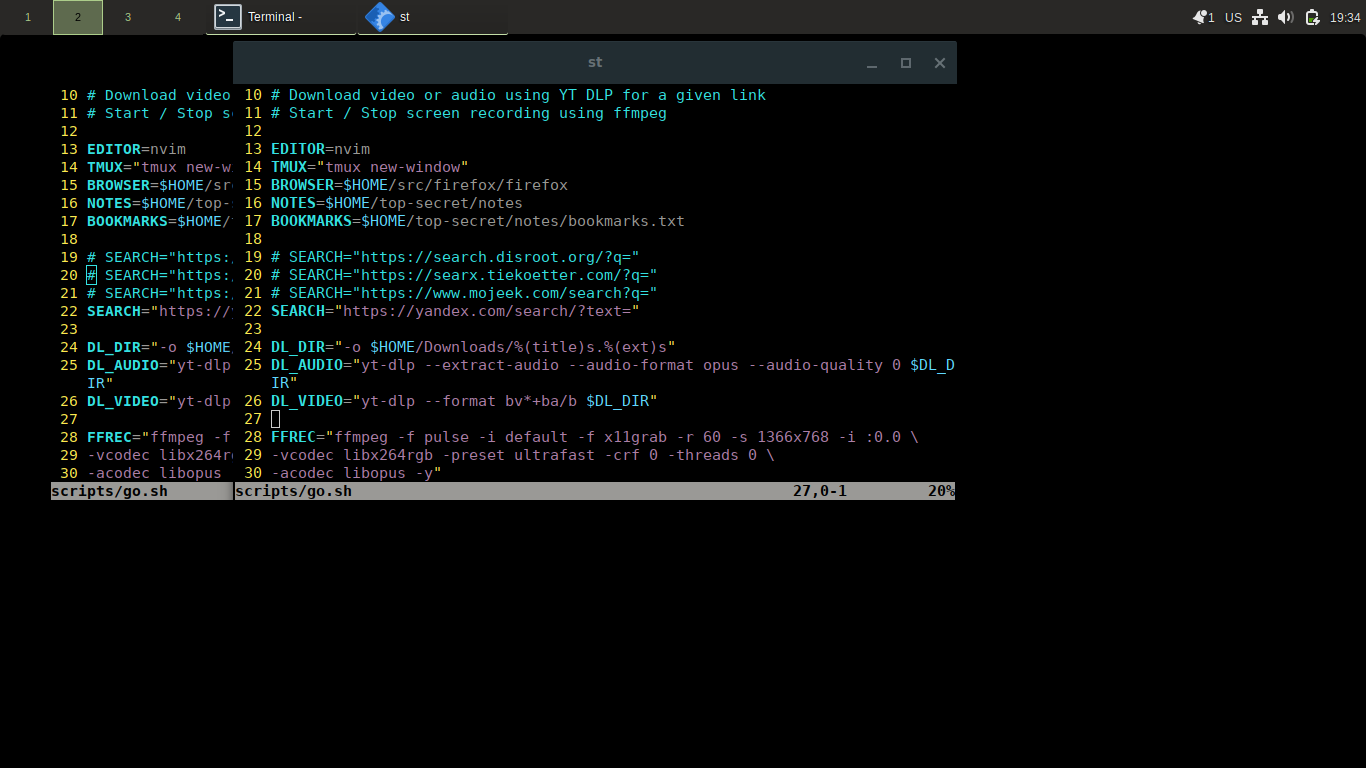Maximize the st window

(906, 63)
